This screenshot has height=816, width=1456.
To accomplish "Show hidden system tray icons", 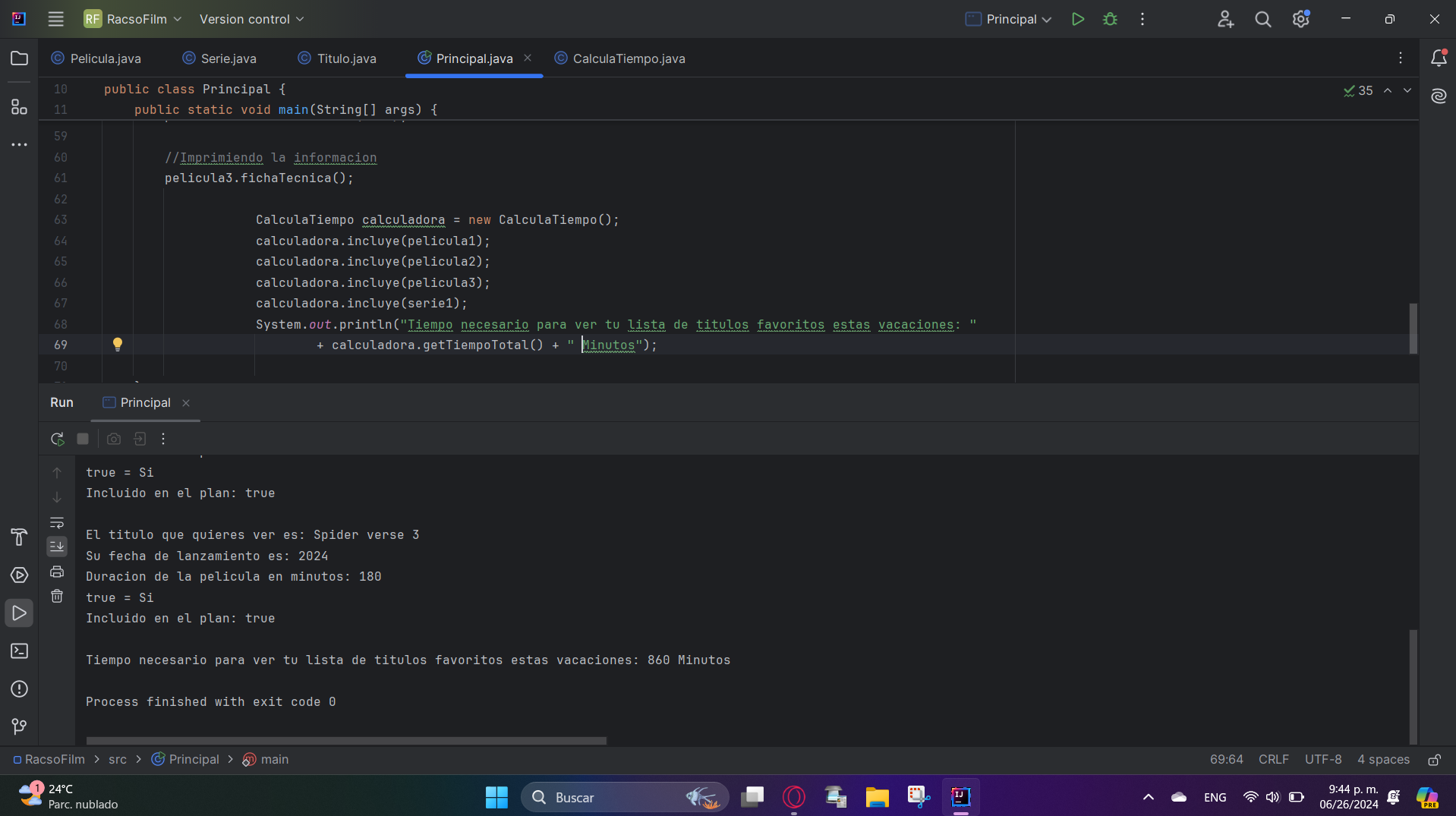I will click(x=1148, y=797).
